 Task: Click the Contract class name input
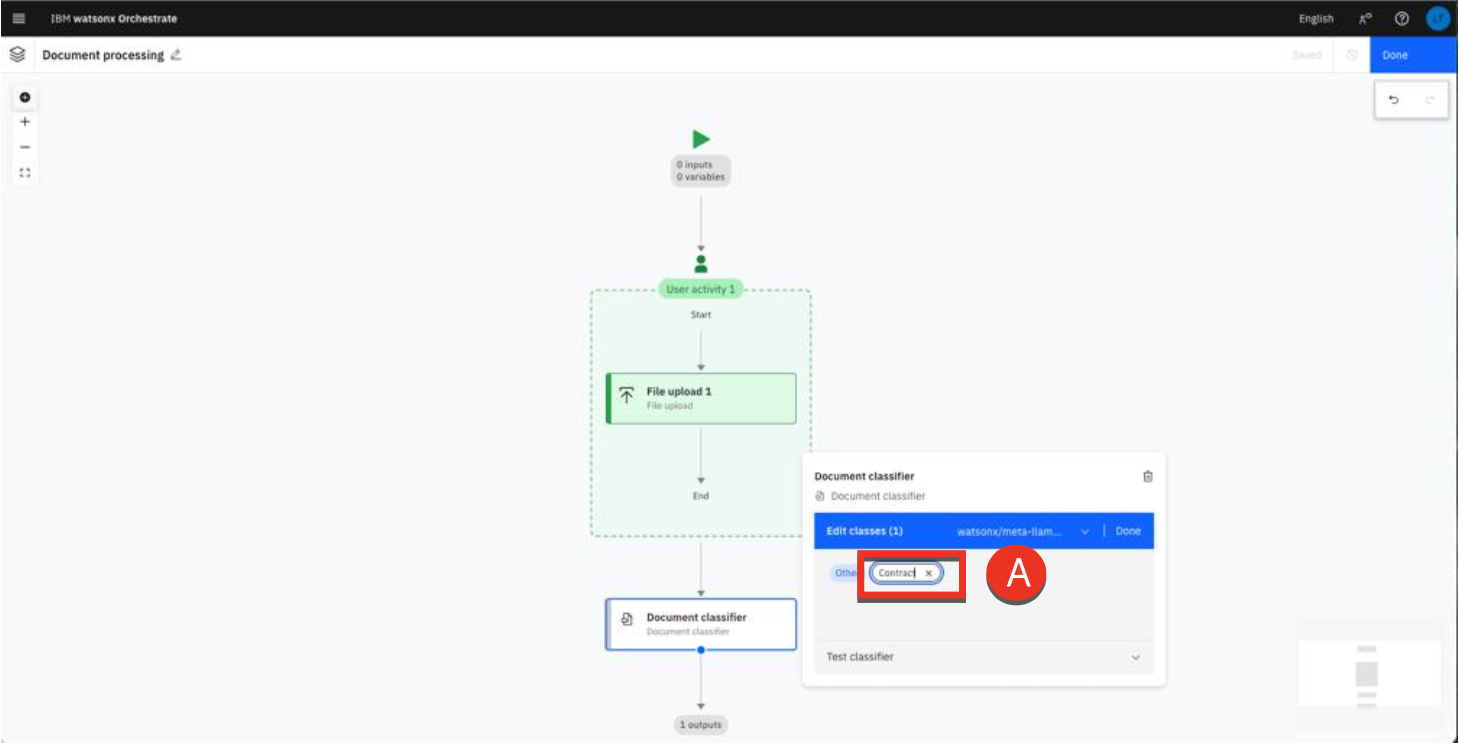(x=896, y=573)
